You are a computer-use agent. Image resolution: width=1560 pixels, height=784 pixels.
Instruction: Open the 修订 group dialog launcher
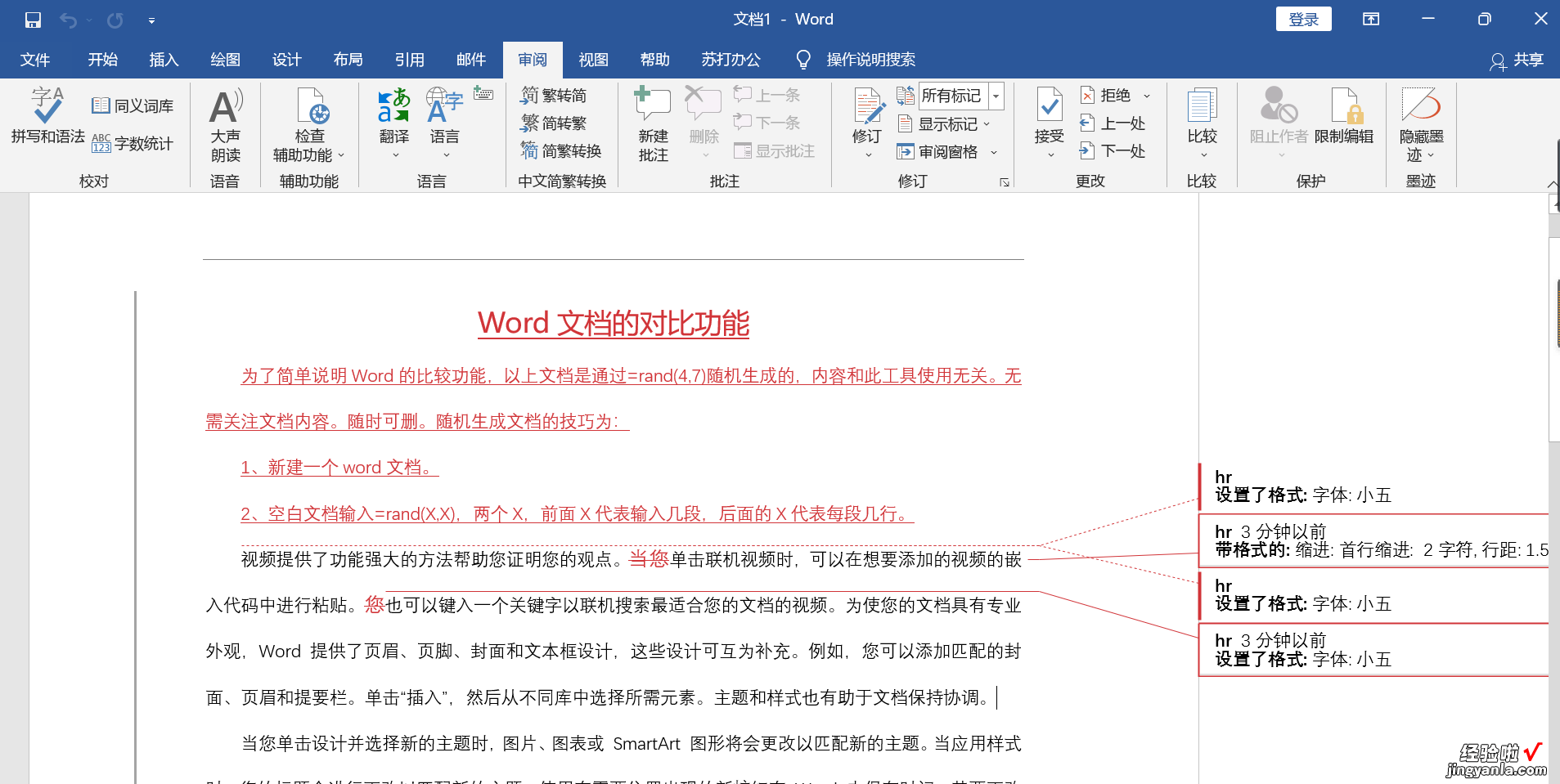point(1005,182)
